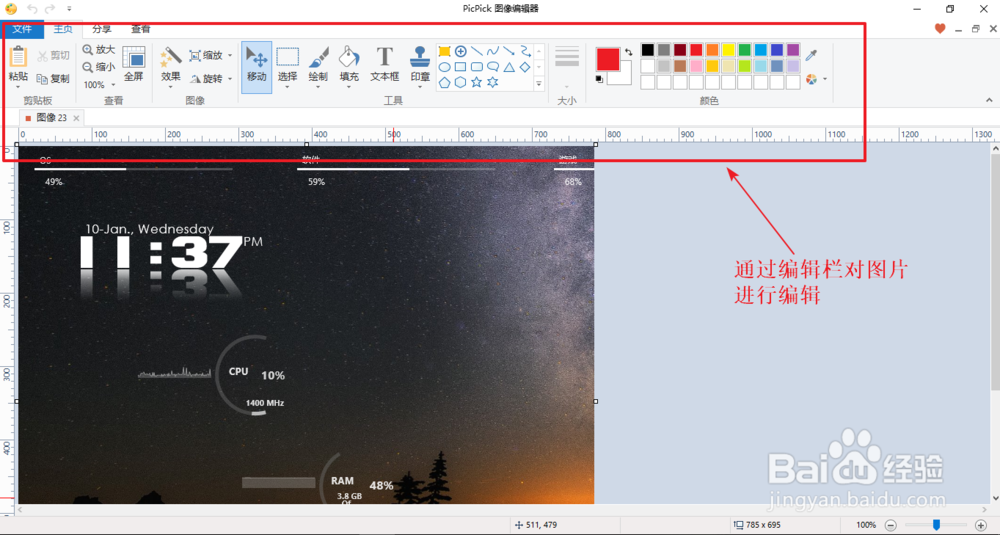
Task: Pick the arrow line shape
Action: click(508, 51)
